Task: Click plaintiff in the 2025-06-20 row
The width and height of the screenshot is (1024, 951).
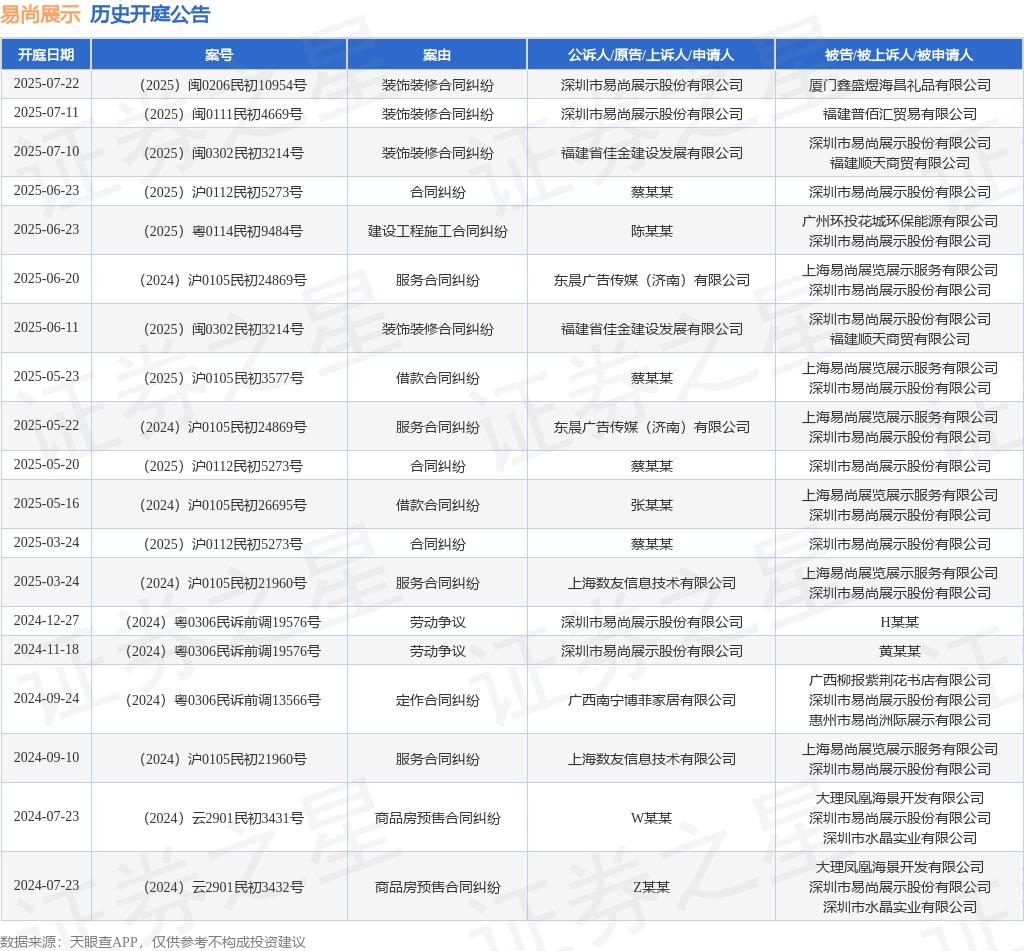Action: [x=652, y=280]
